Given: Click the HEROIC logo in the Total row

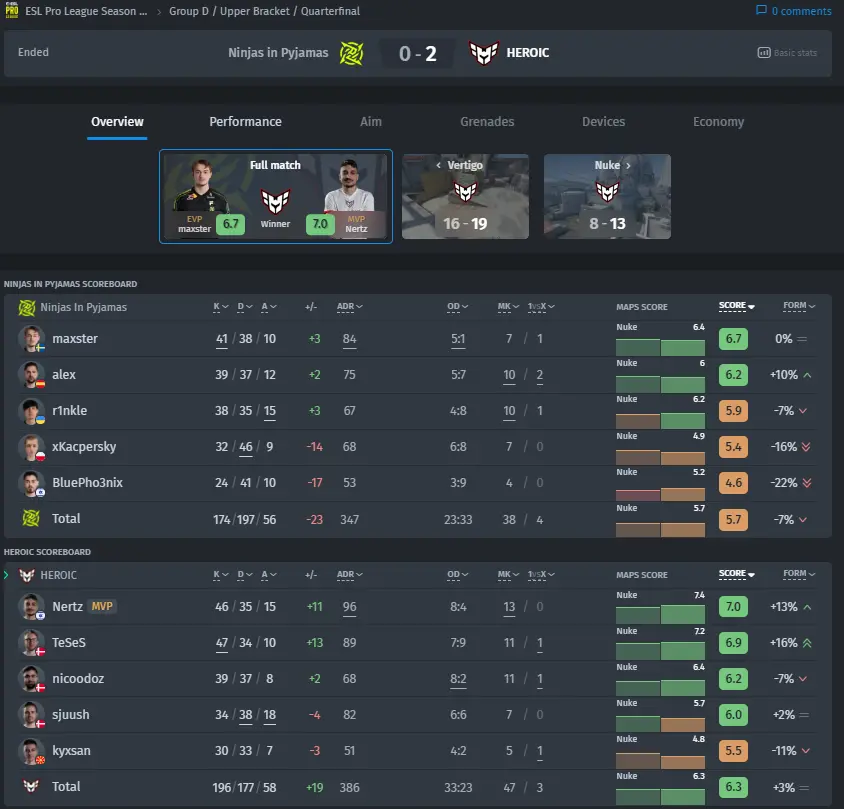Looking at the screenshot, I should (31, 786).
